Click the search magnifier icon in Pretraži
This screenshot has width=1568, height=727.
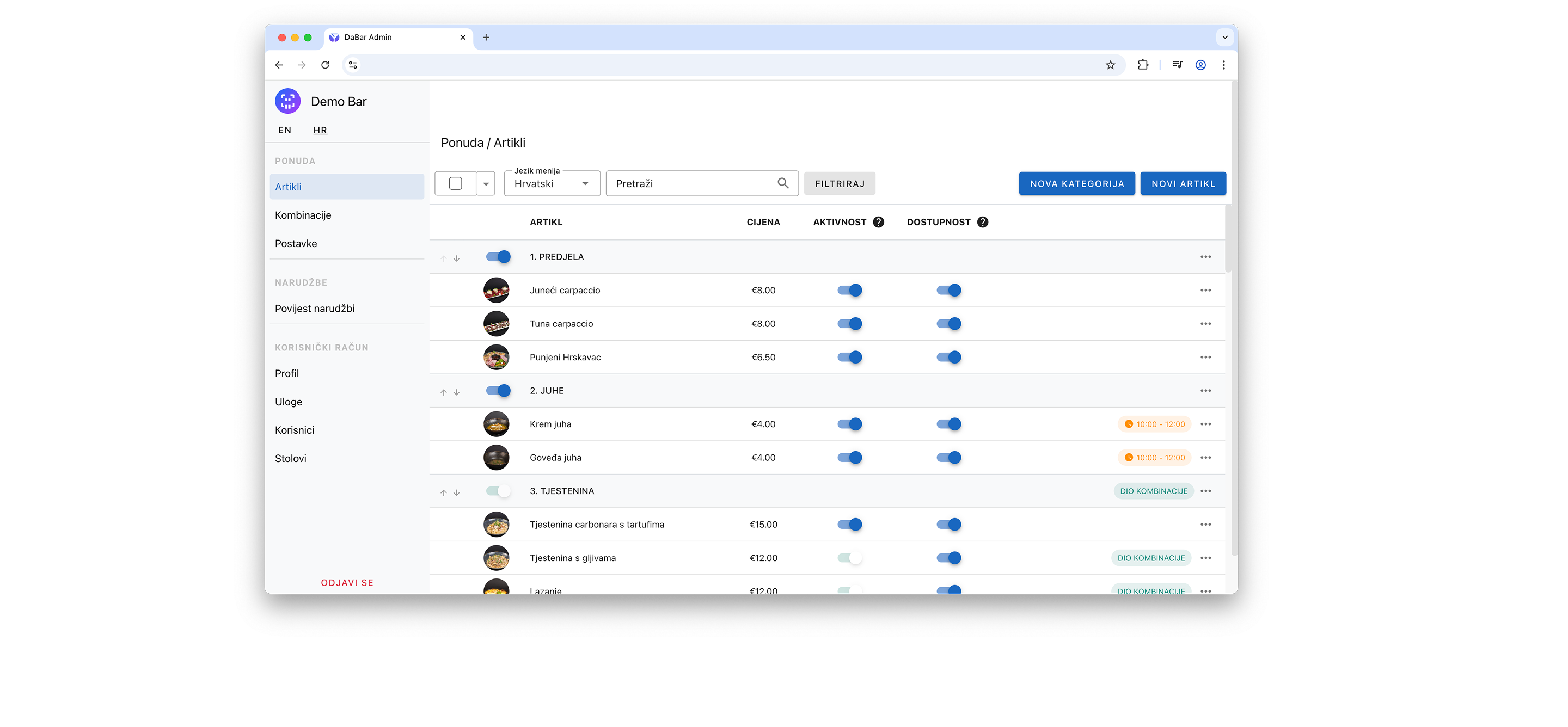tap(783, 183)
